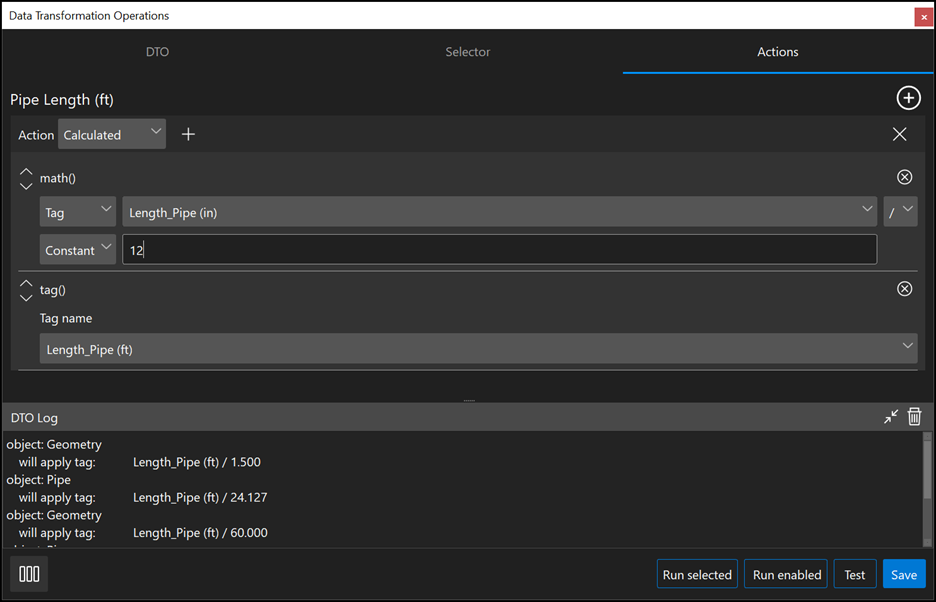Move math() step up with up chevron
Screen dimensions: 936x602
point(26,171)
